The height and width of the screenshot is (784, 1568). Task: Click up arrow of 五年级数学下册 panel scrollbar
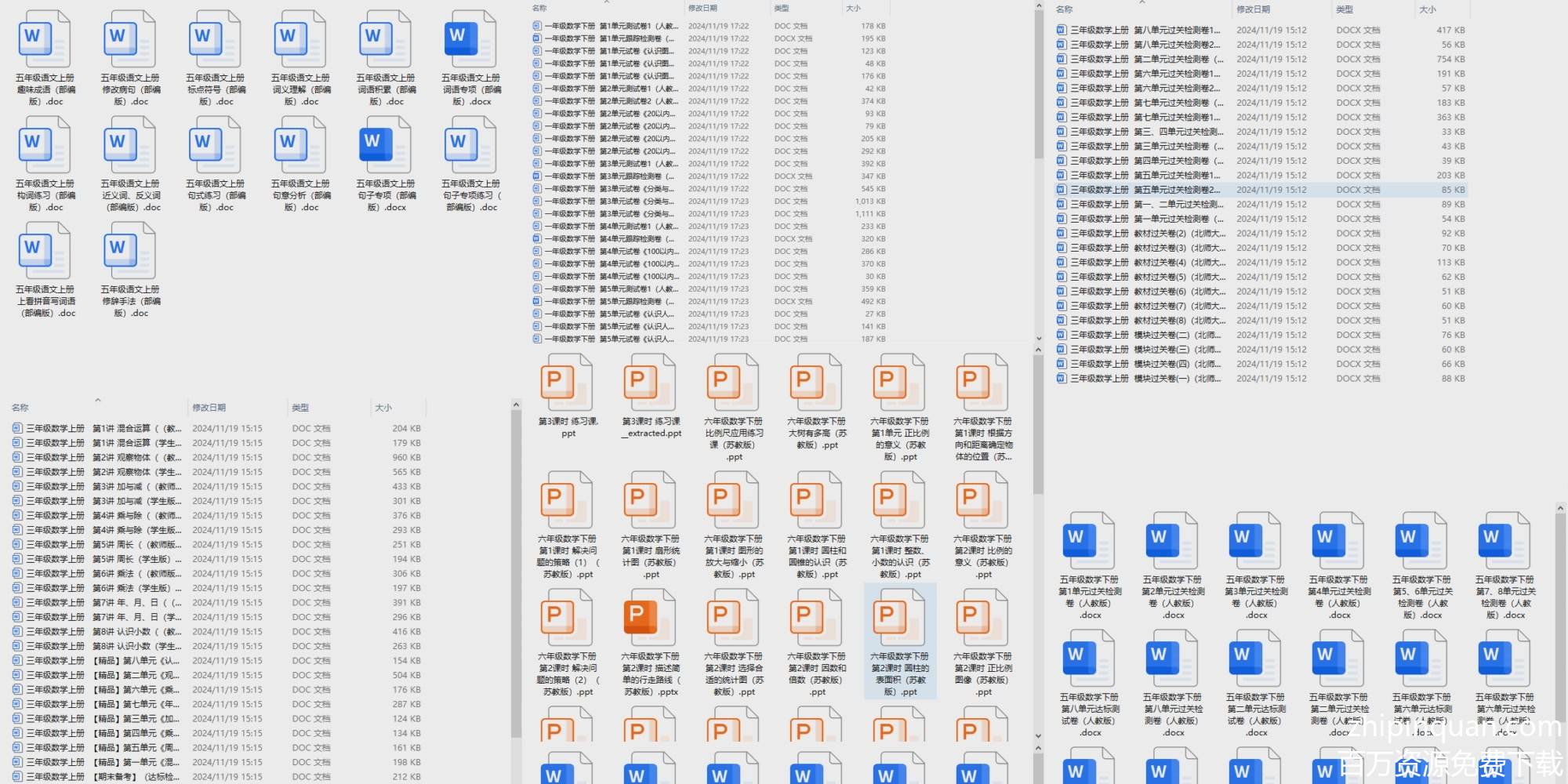point(1560,509)
